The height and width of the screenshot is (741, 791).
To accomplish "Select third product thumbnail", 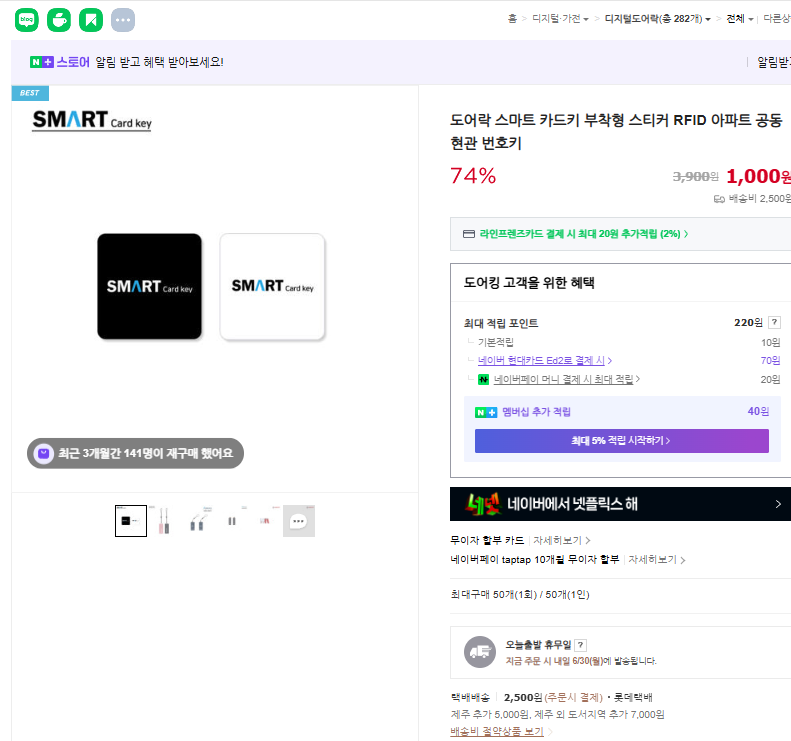I will pos(198,521).
